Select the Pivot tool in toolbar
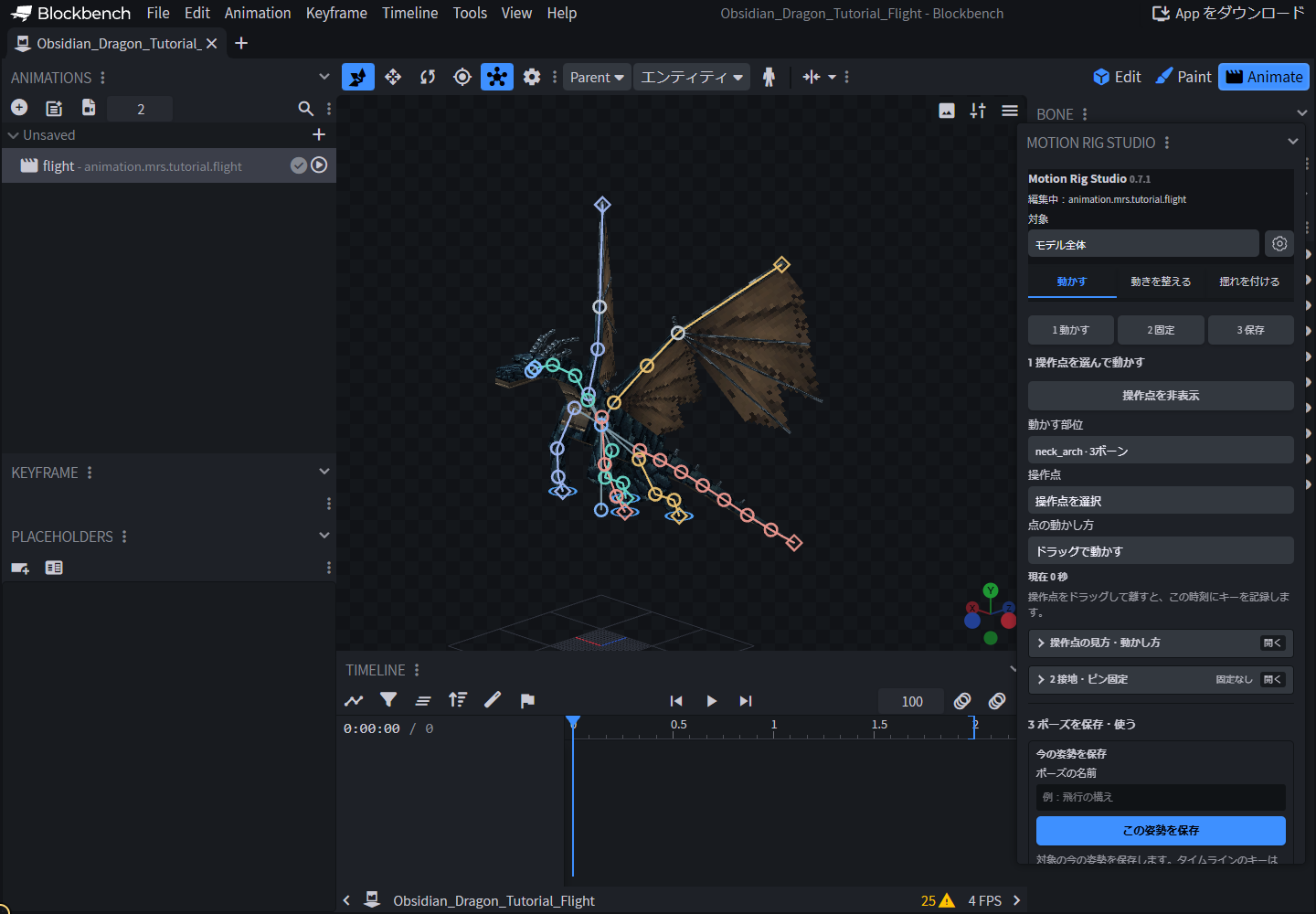 pyautogui.click(x=462, y=77)
